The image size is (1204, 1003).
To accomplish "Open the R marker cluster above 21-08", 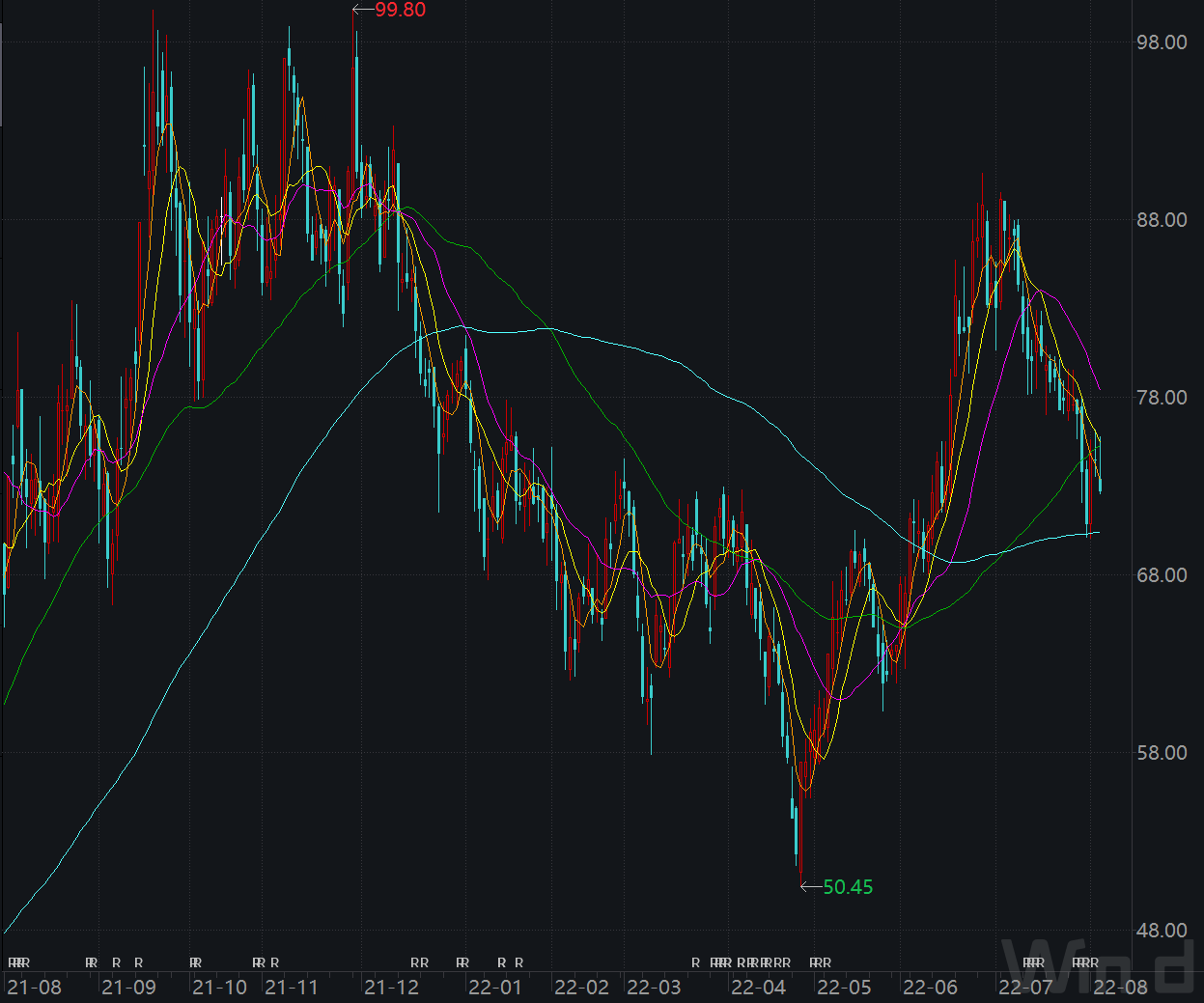I will pyautogui.click(x=19, y=962).
